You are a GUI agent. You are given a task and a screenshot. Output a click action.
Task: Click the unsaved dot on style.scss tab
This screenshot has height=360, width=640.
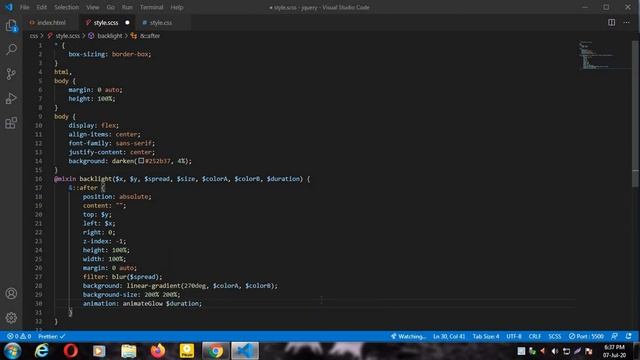(127, 22)
